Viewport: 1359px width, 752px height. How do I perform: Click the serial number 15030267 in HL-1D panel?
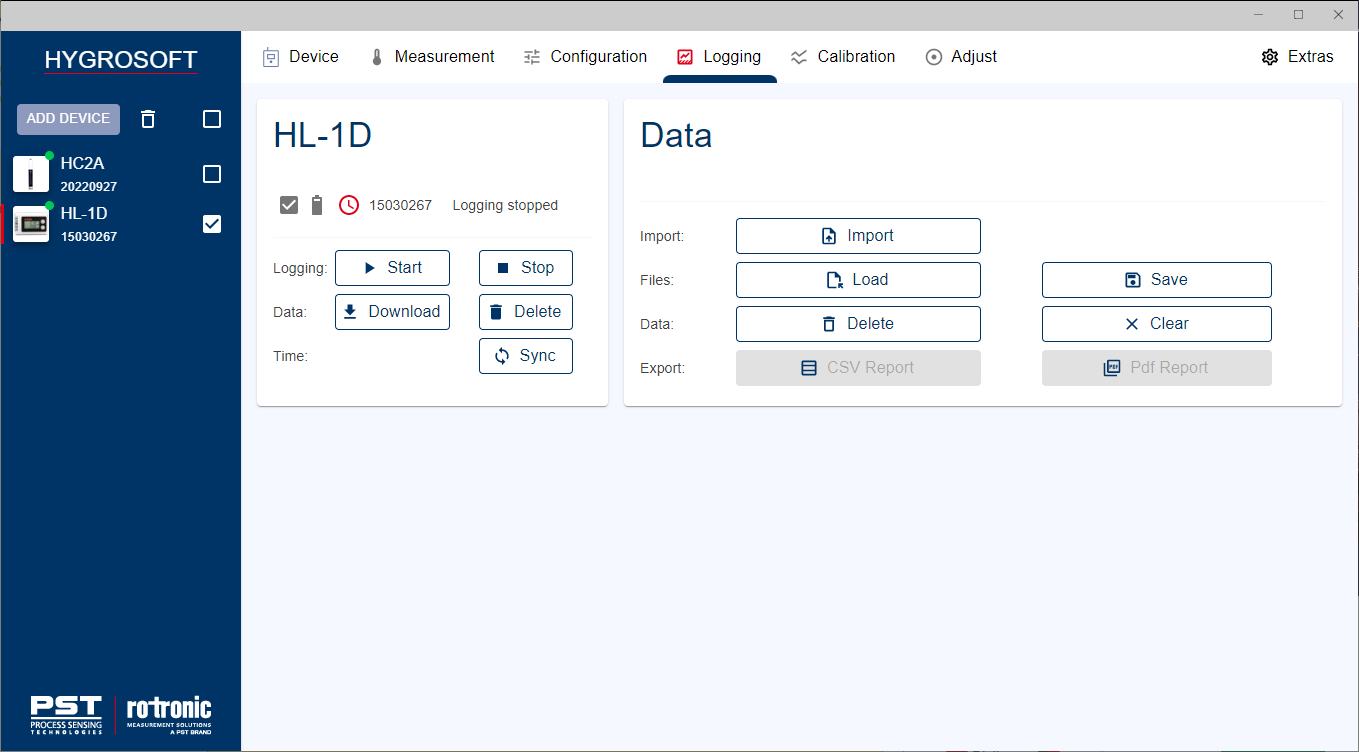pyautogui.click(x=400, y=205)
